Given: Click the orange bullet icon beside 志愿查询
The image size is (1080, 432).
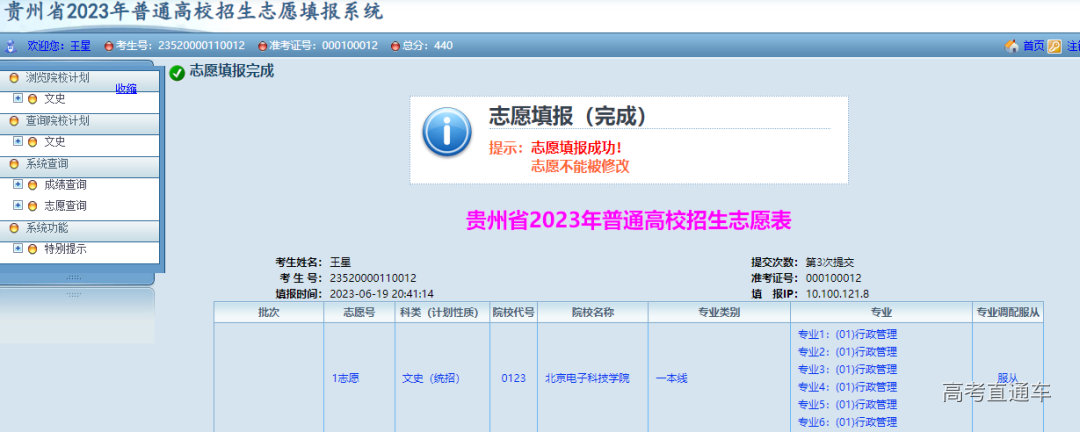Looking at the screenshot, I should [x=32, y=206].
